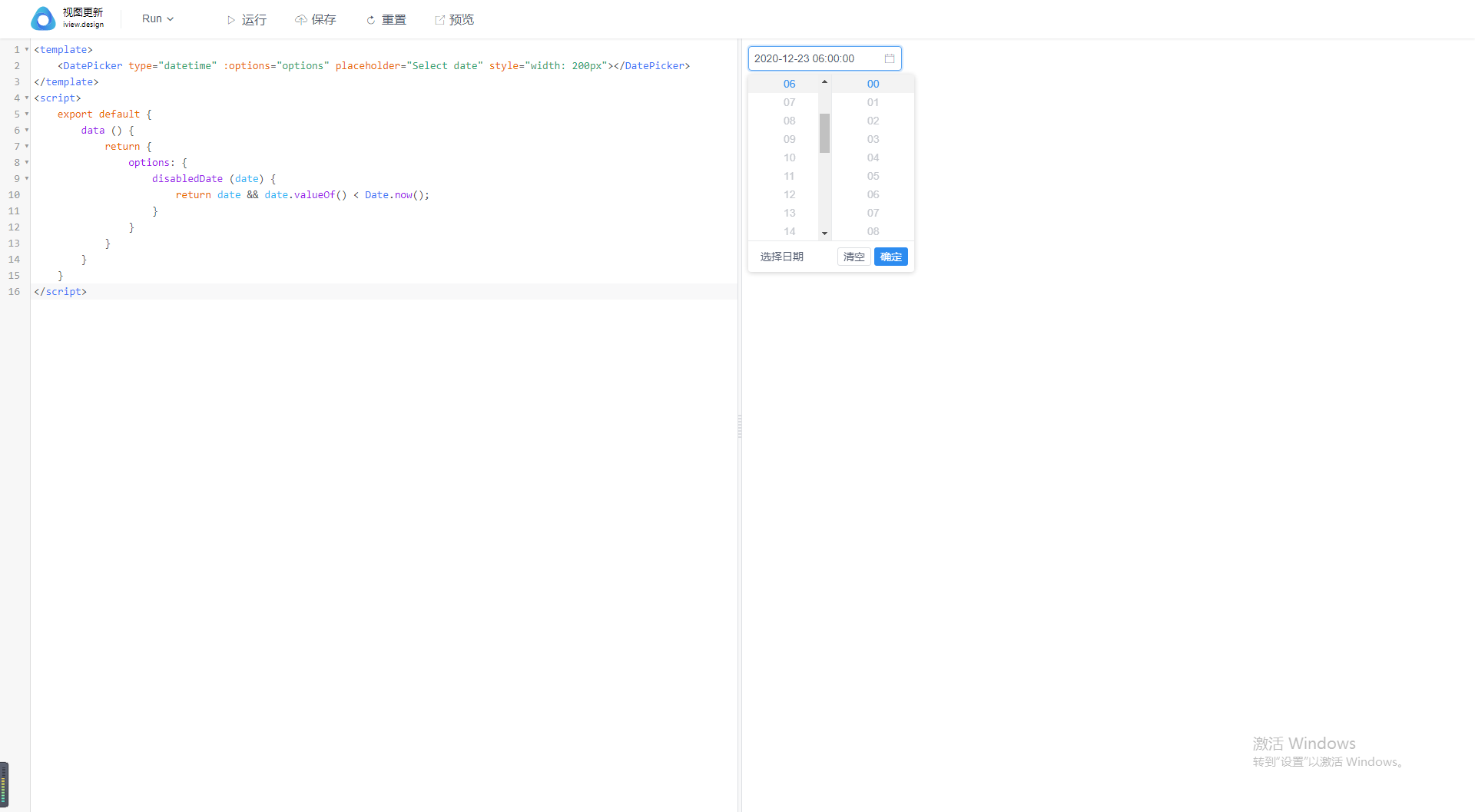Select minute 01 in the time picker
This screenshot has height=812, width=1475.
(873, 102)
